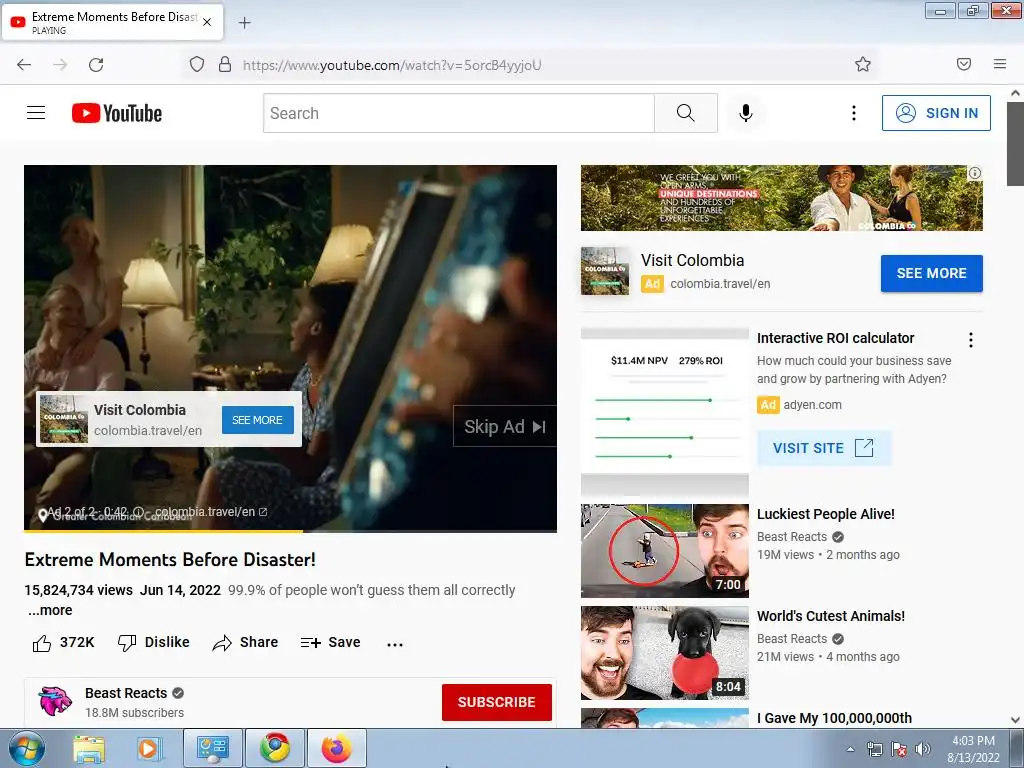Screen dimensions: 1024x768
Task: Share the video
Action: (x=246, y=643)
